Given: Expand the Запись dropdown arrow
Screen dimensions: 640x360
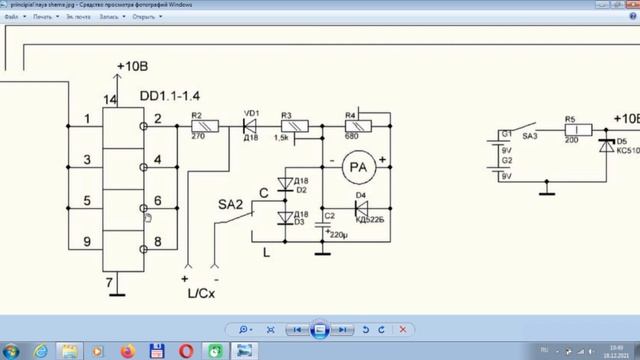Looking at the screenshot, I should (x=124, y=17).
